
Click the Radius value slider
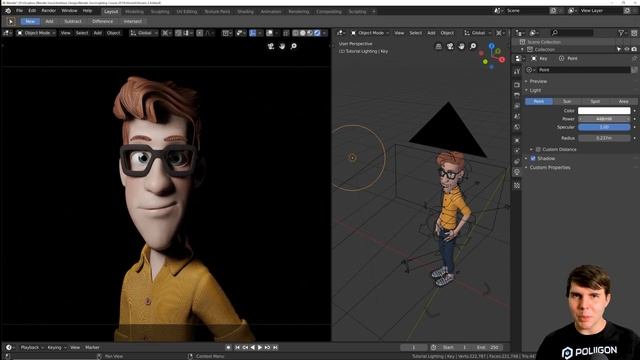(x=604, y=138)
